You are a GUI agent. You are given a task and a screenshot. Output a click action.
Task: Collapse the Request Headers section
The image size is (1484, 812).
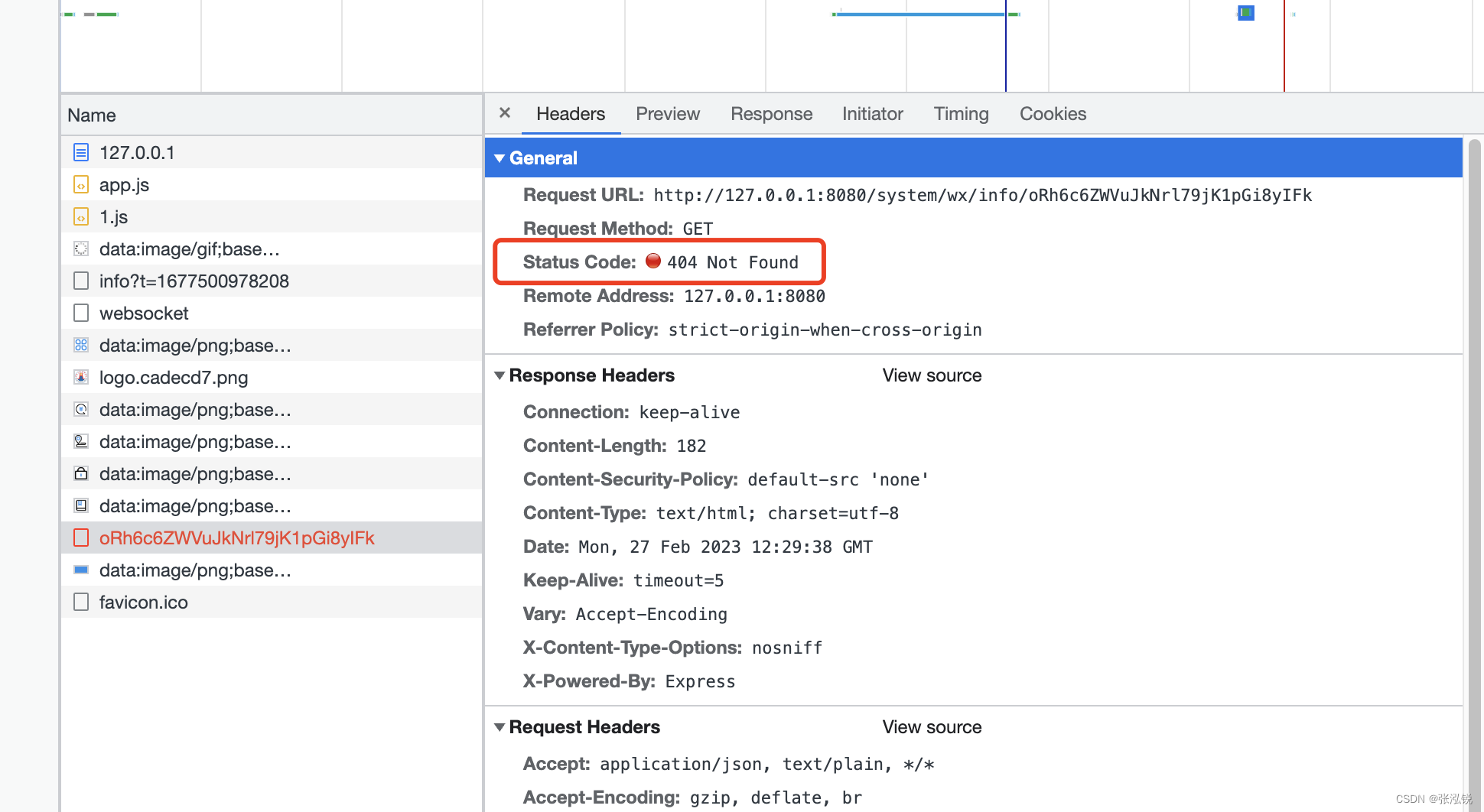pos(500,727)
